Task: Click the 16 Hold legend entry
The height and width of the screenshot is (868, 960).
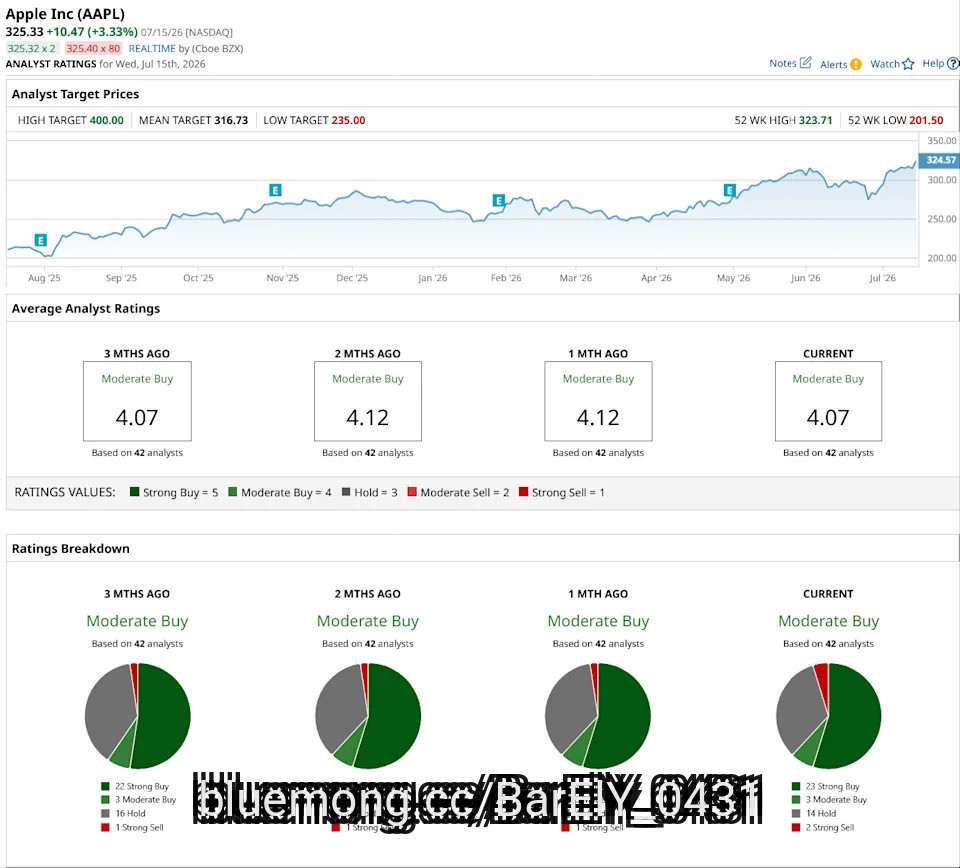Action: [x=123, y=814]
